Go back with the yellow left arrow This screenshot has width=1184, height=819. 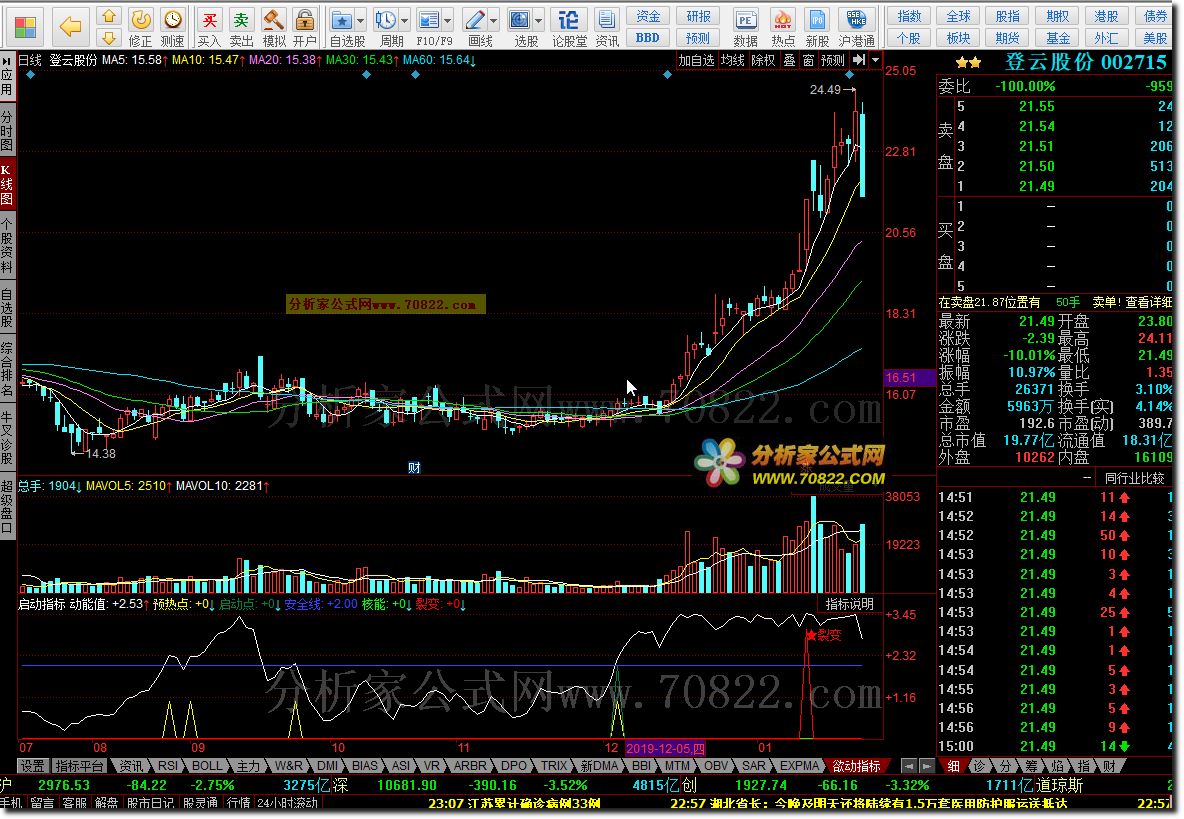(70, 26)
